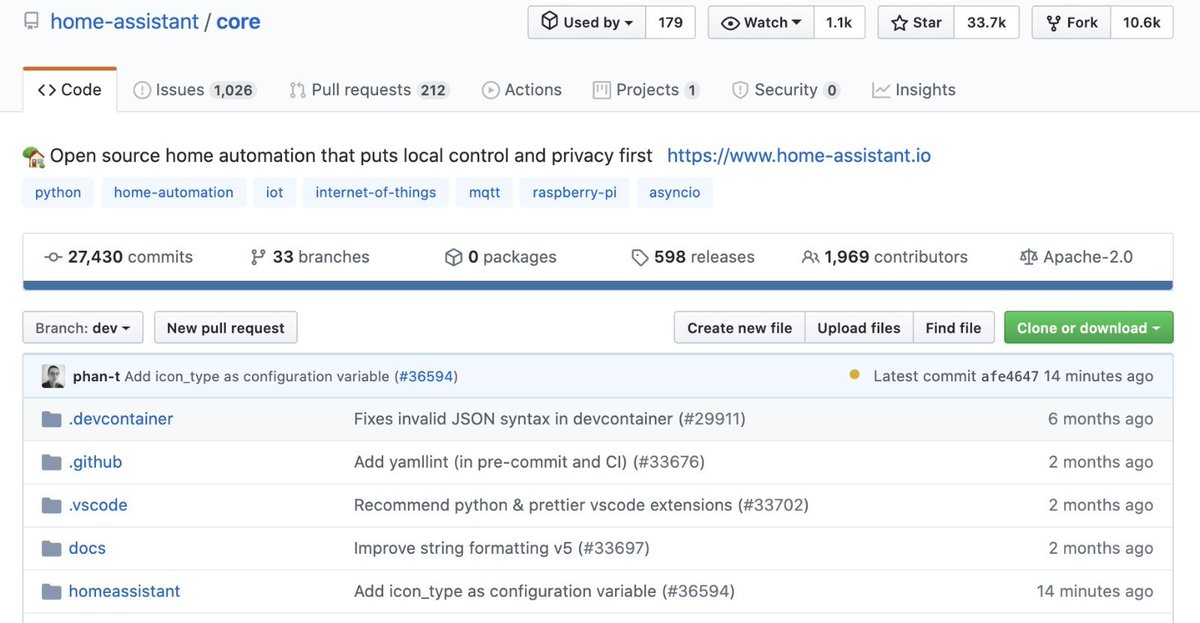Click the blue language breakdown bar
The image size is (1200, 623).
point(598,285)
